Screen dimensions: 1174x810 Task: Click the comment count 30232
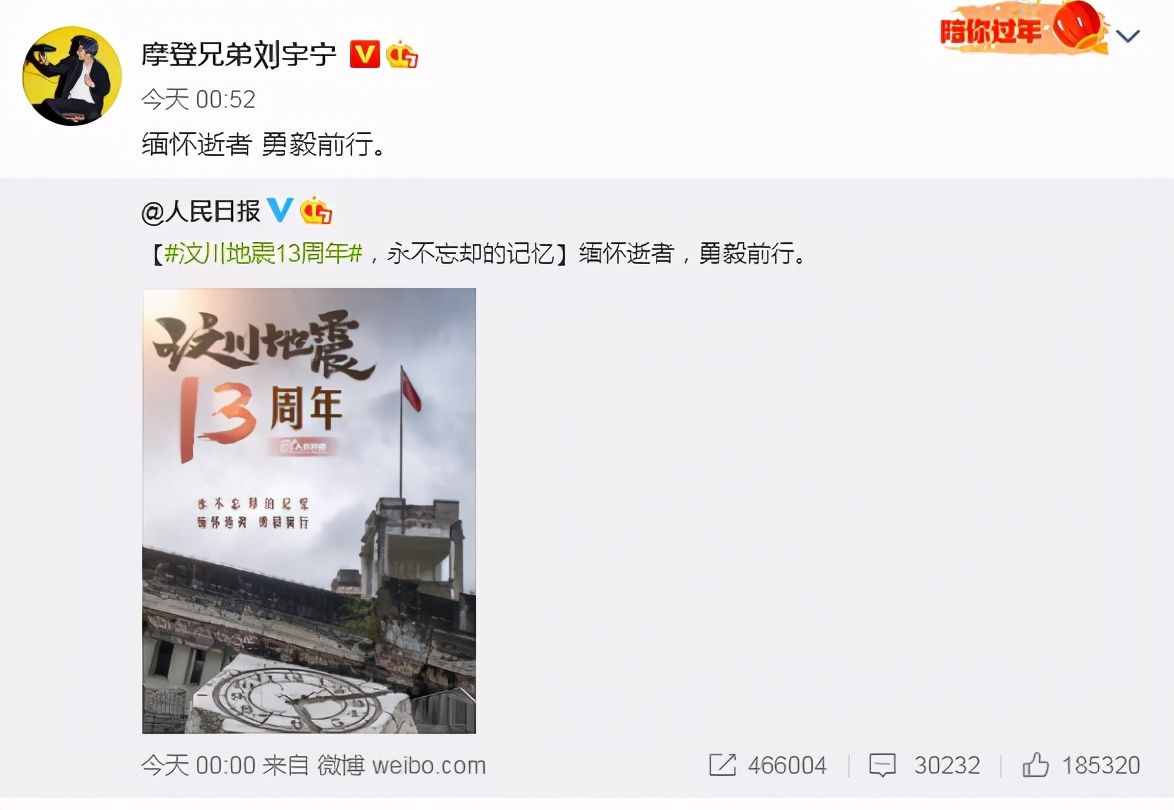(947, 765)
